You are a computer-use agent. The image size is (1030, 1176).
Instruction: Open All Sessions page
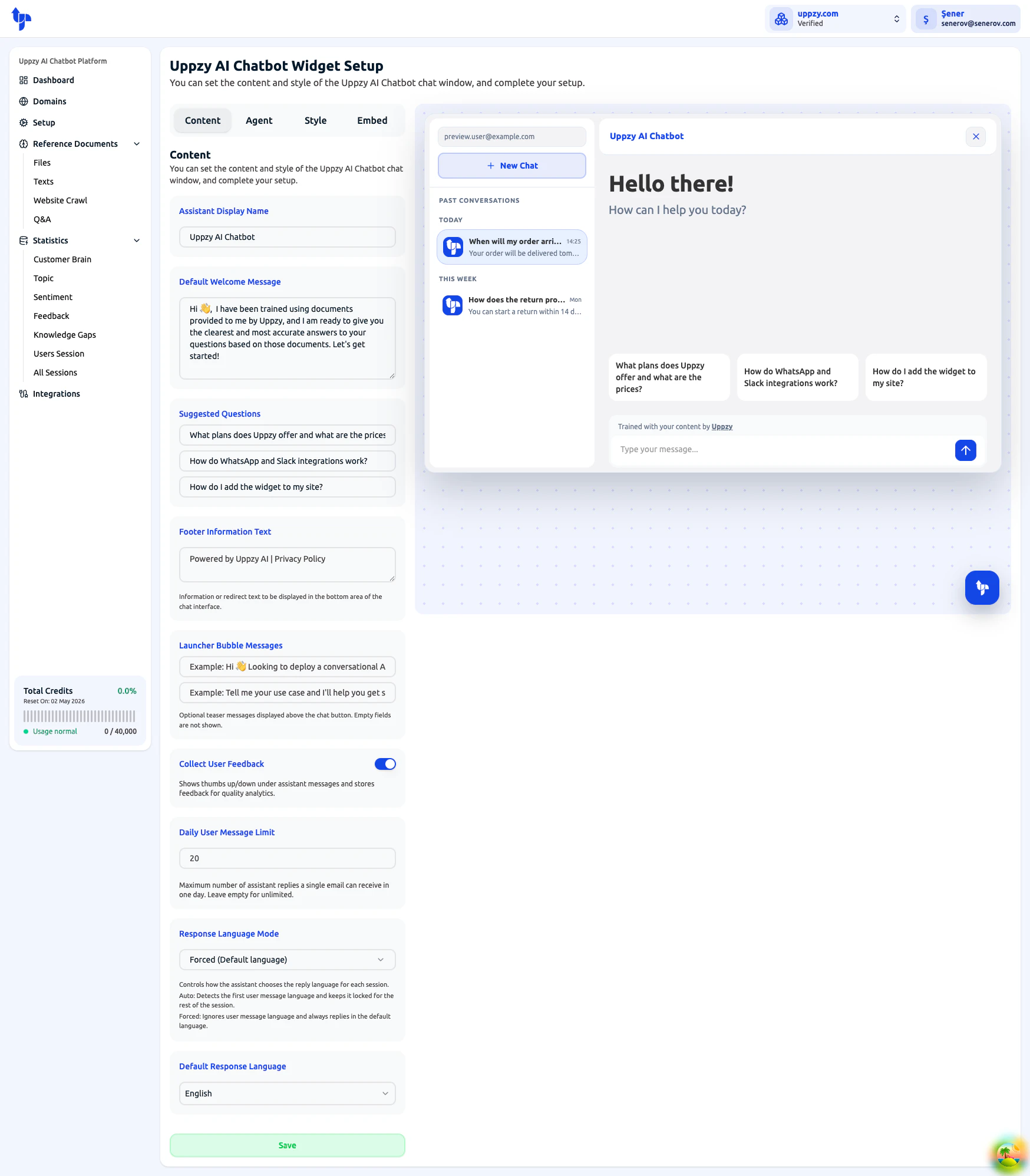click(55, 373)
